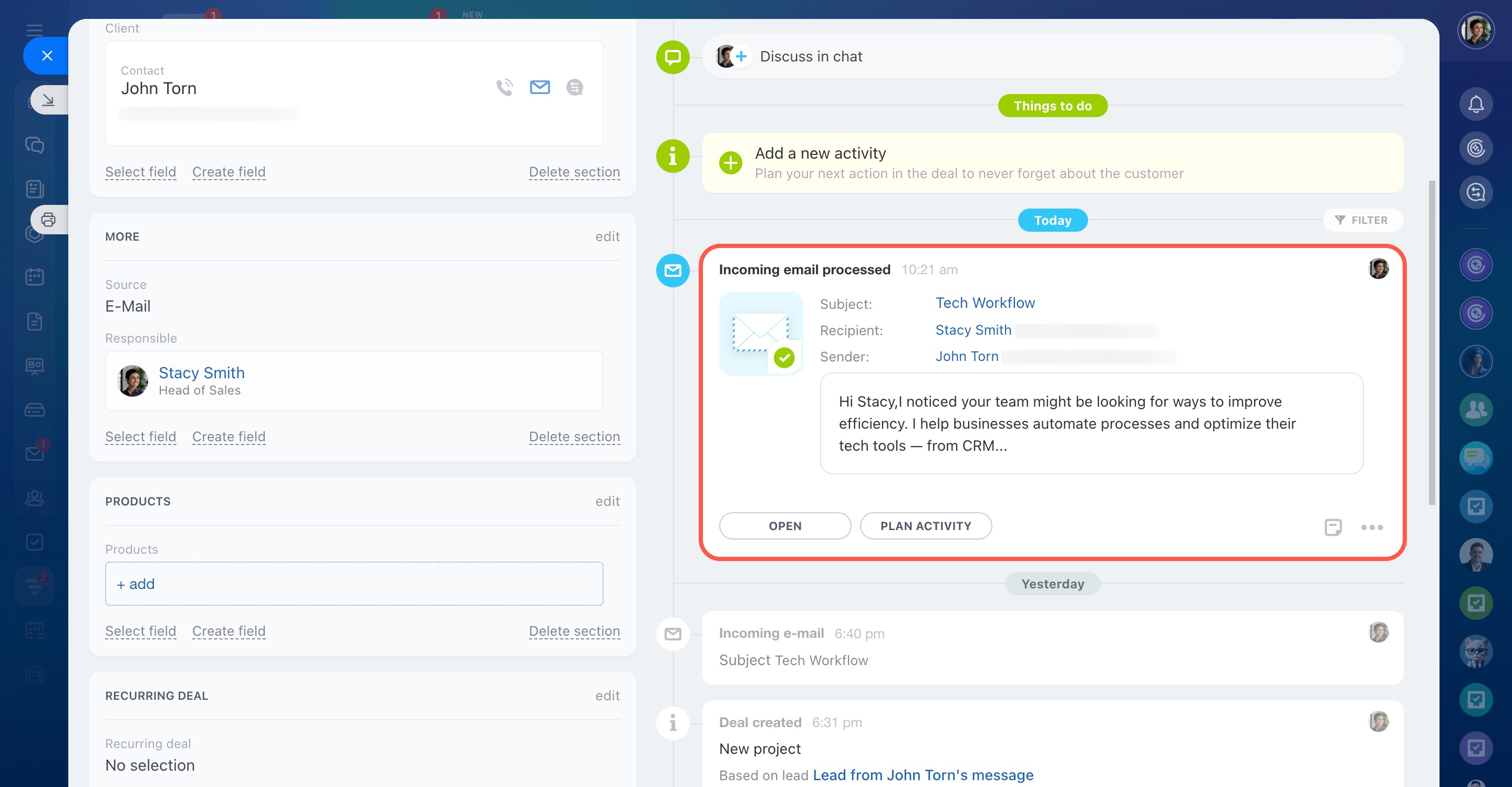This screenshot has width=1512, height=787.
Task: Open the Tech Workflow subject link
Action: point(985,303)
